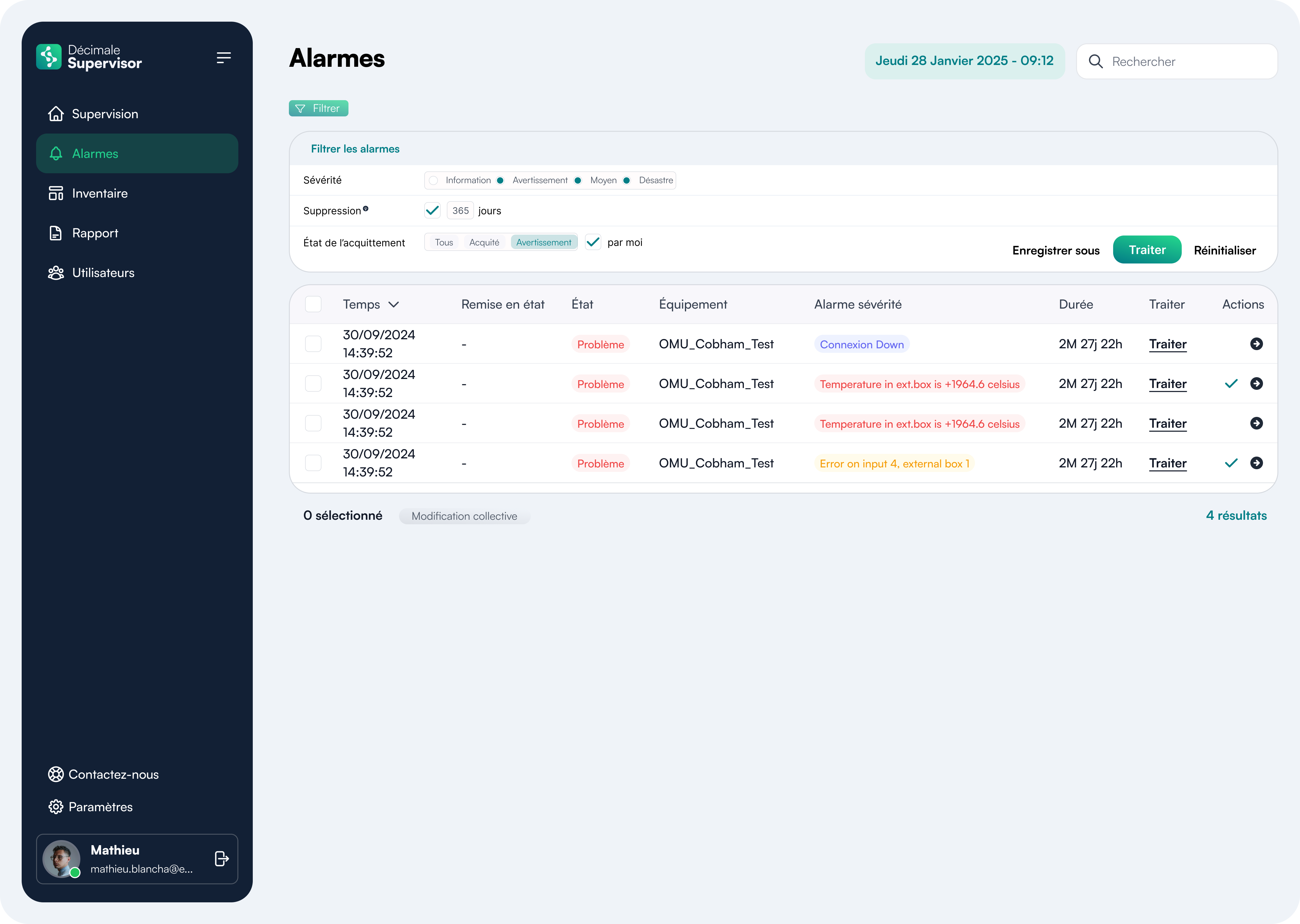Click the Décimale Supervisor logo icon
Viewport: 1300px width, 924px height.
point(48,57)
